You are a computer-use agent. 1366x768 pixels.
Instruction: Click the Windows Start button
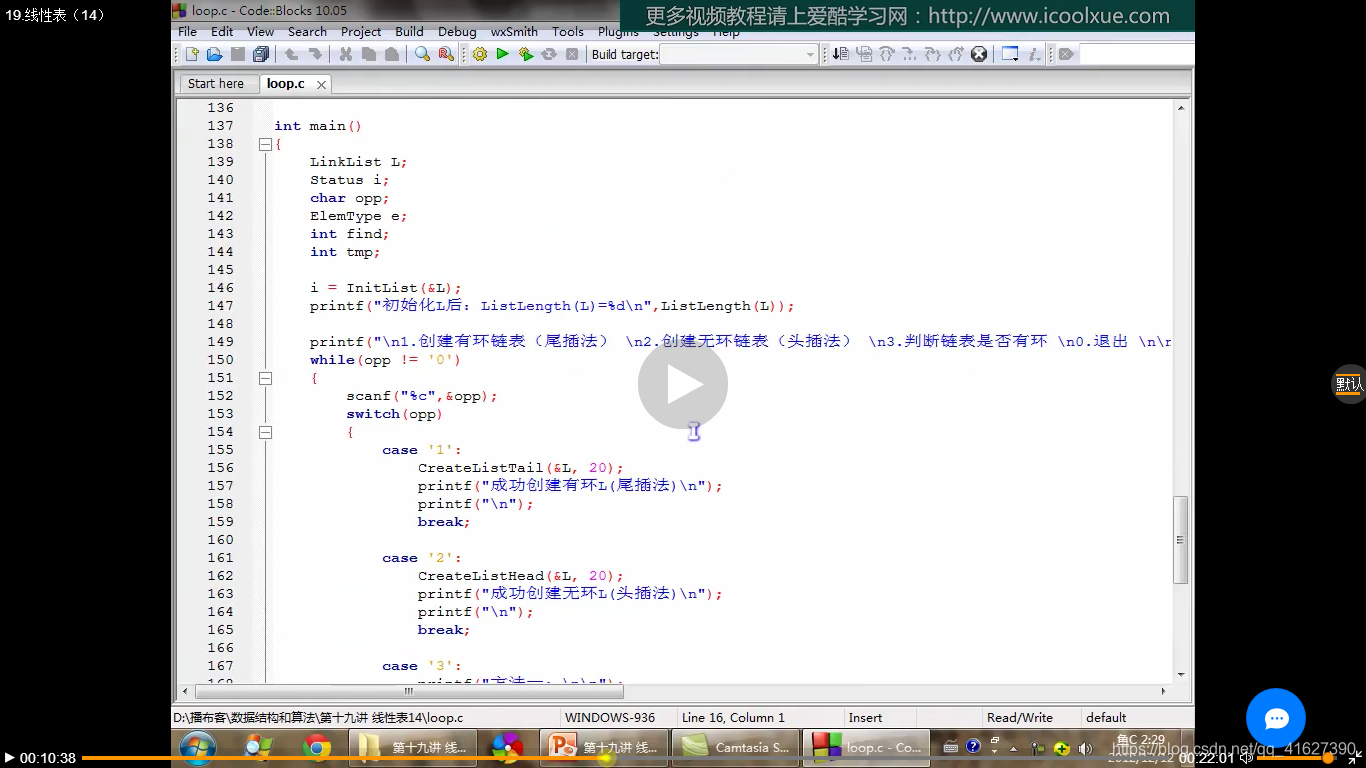pos(197,746)
